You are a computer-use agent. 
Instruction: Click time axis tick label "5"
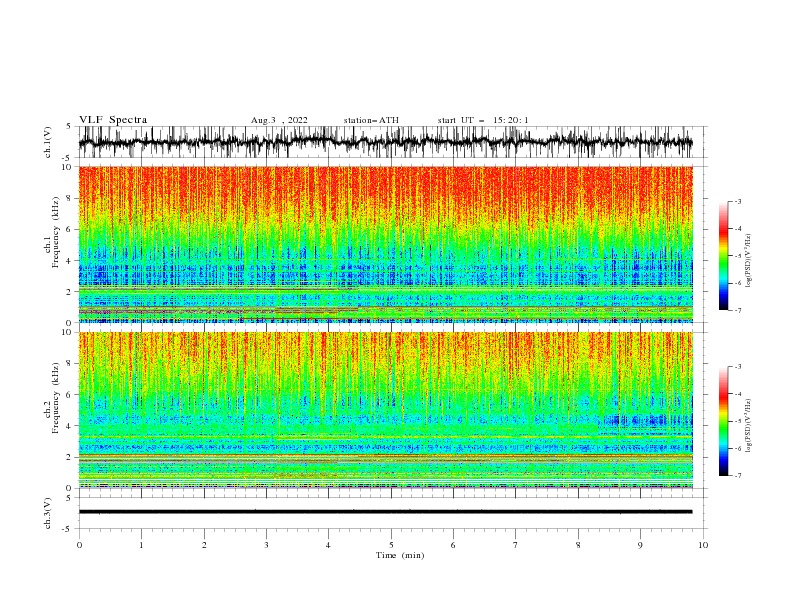[391, 545]
